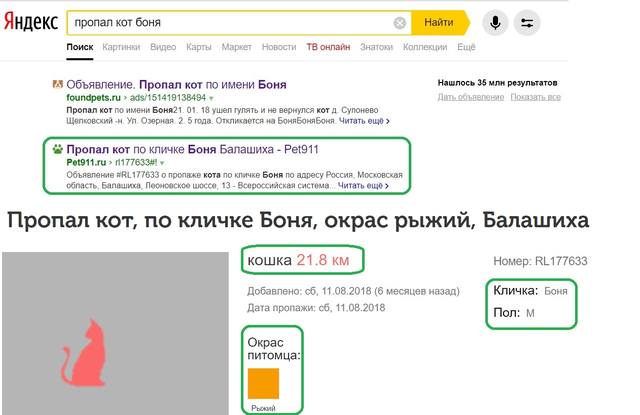Image resolution: width=640 pixels, height=415 pixels.
Task: Switch to the Картинки tab
Action: pyautogui.click(x=121, y=47)
